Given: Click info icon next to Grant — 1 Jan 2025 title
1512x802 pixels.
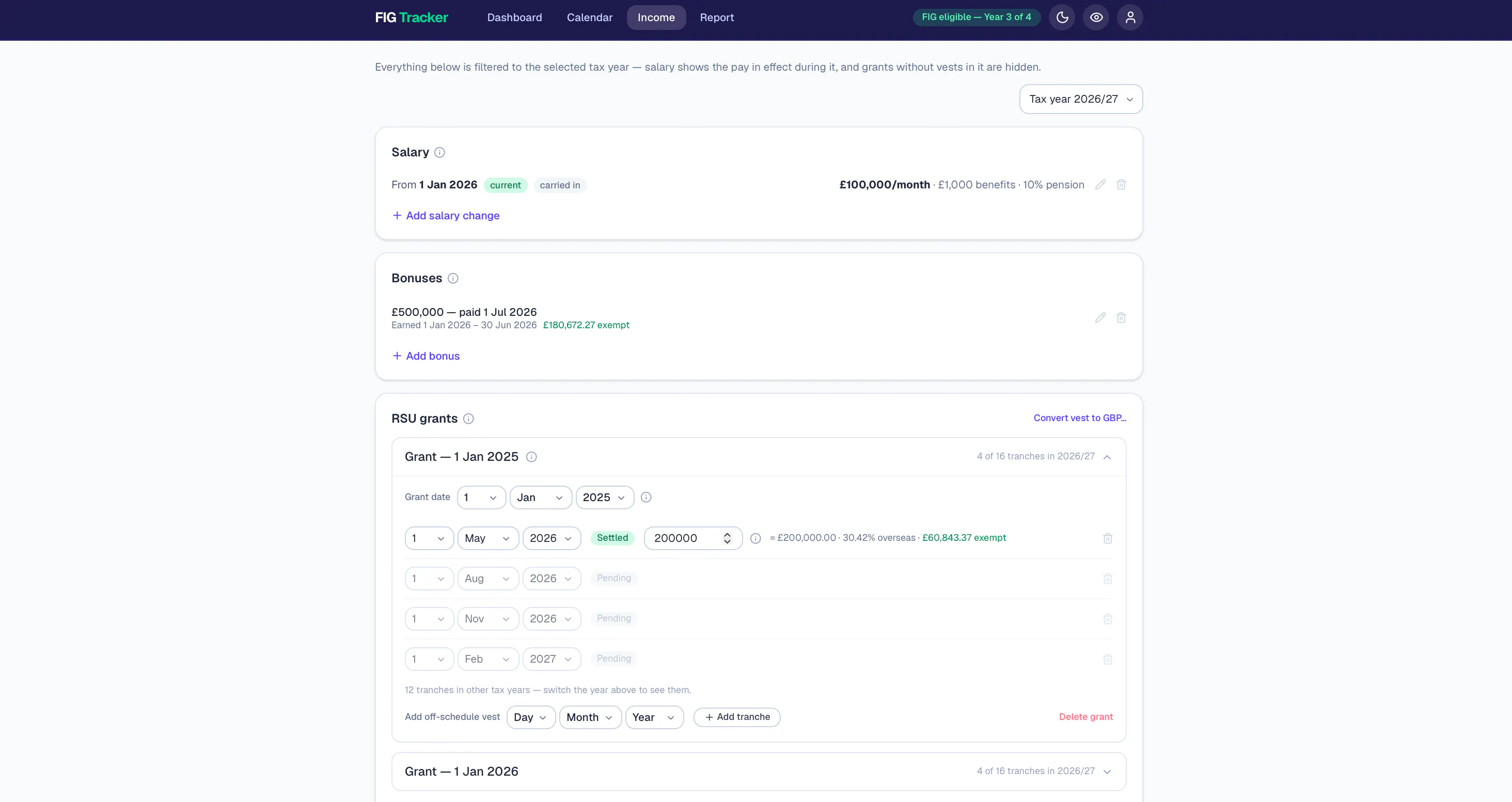Looking at the screenshot, I should coord(531,457).
